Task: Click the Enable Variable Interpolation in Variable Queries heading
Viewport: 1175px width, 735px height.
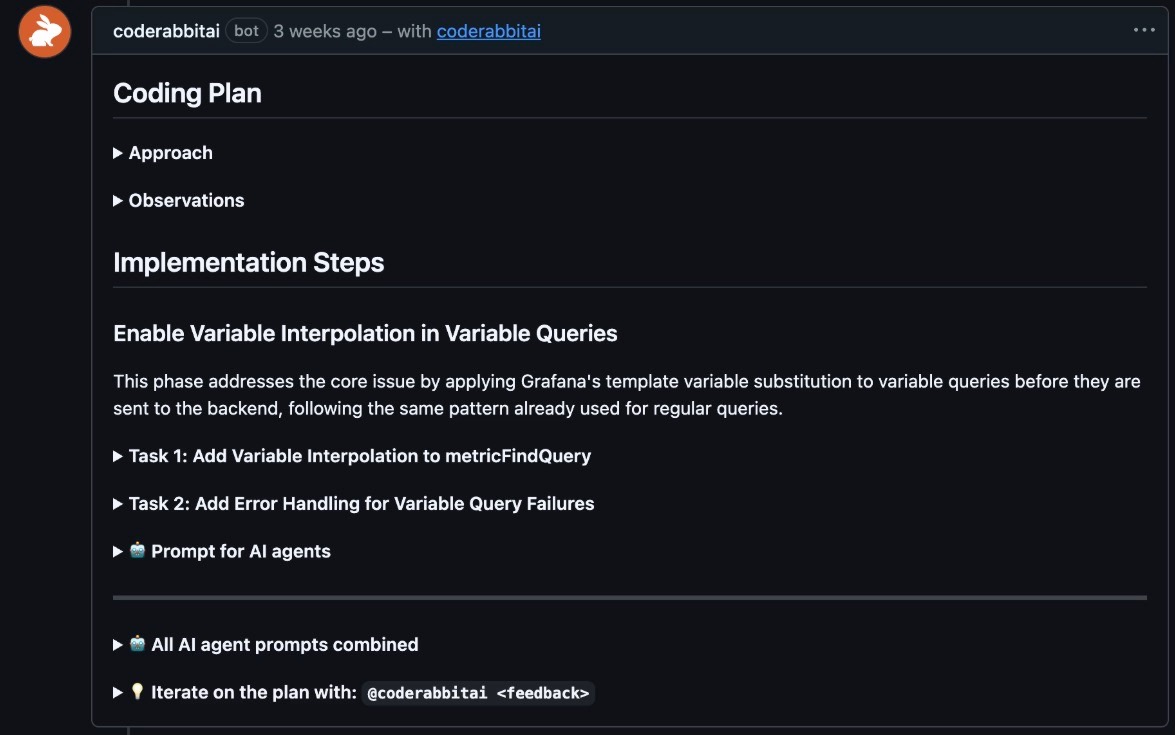Action: coord(365,333)
